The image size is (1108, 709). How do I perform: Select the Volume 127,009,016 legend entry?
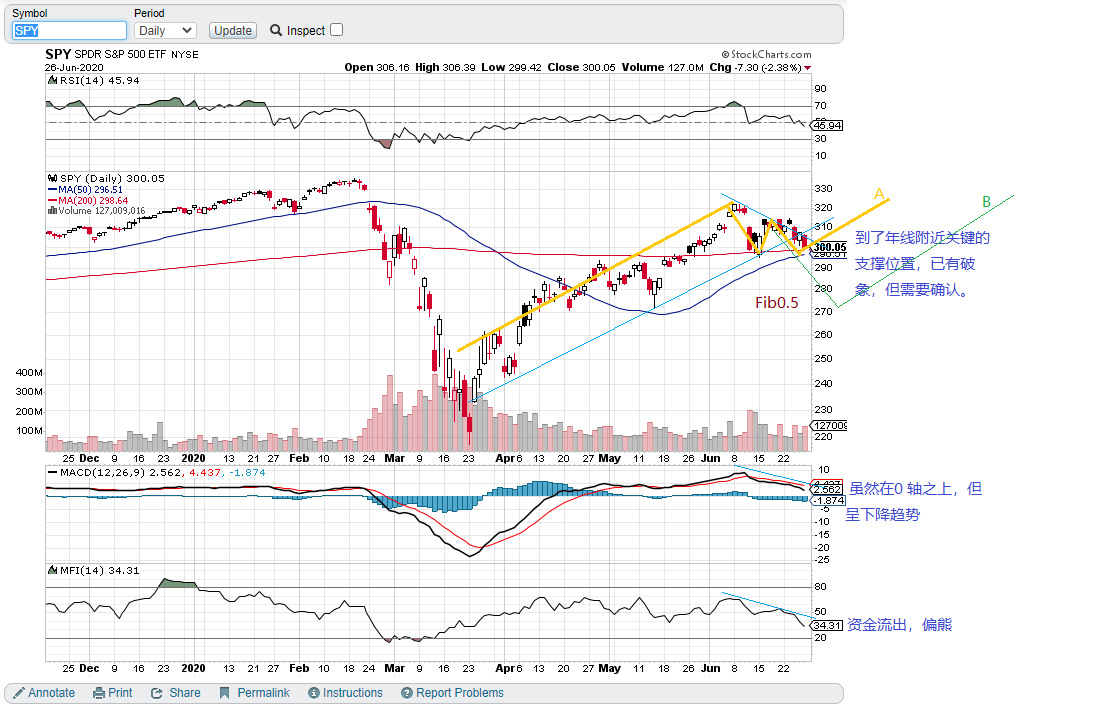(97, 211)
